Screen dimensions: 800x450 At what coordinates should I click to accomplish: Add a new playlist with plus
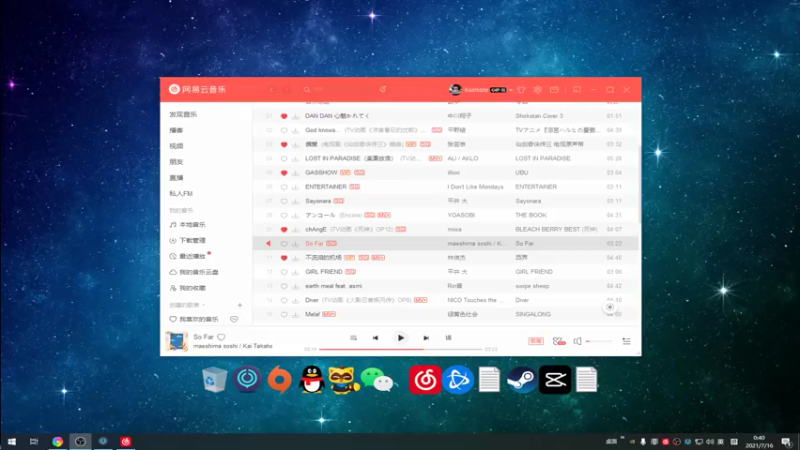coord(240,305)
